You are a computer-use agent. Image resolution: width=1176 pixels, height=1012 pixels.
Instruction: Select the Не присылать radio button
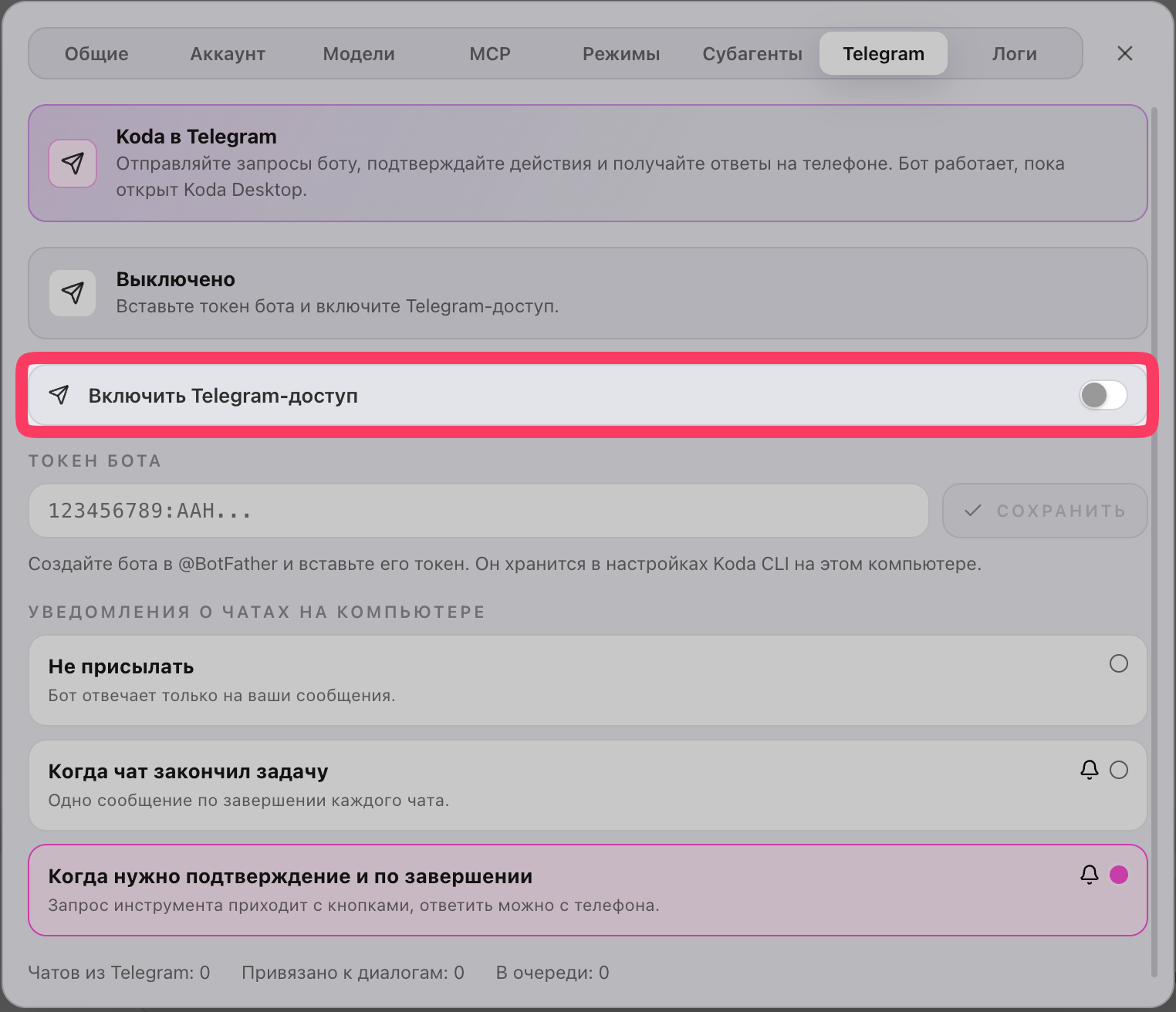tap(1119, 663)
